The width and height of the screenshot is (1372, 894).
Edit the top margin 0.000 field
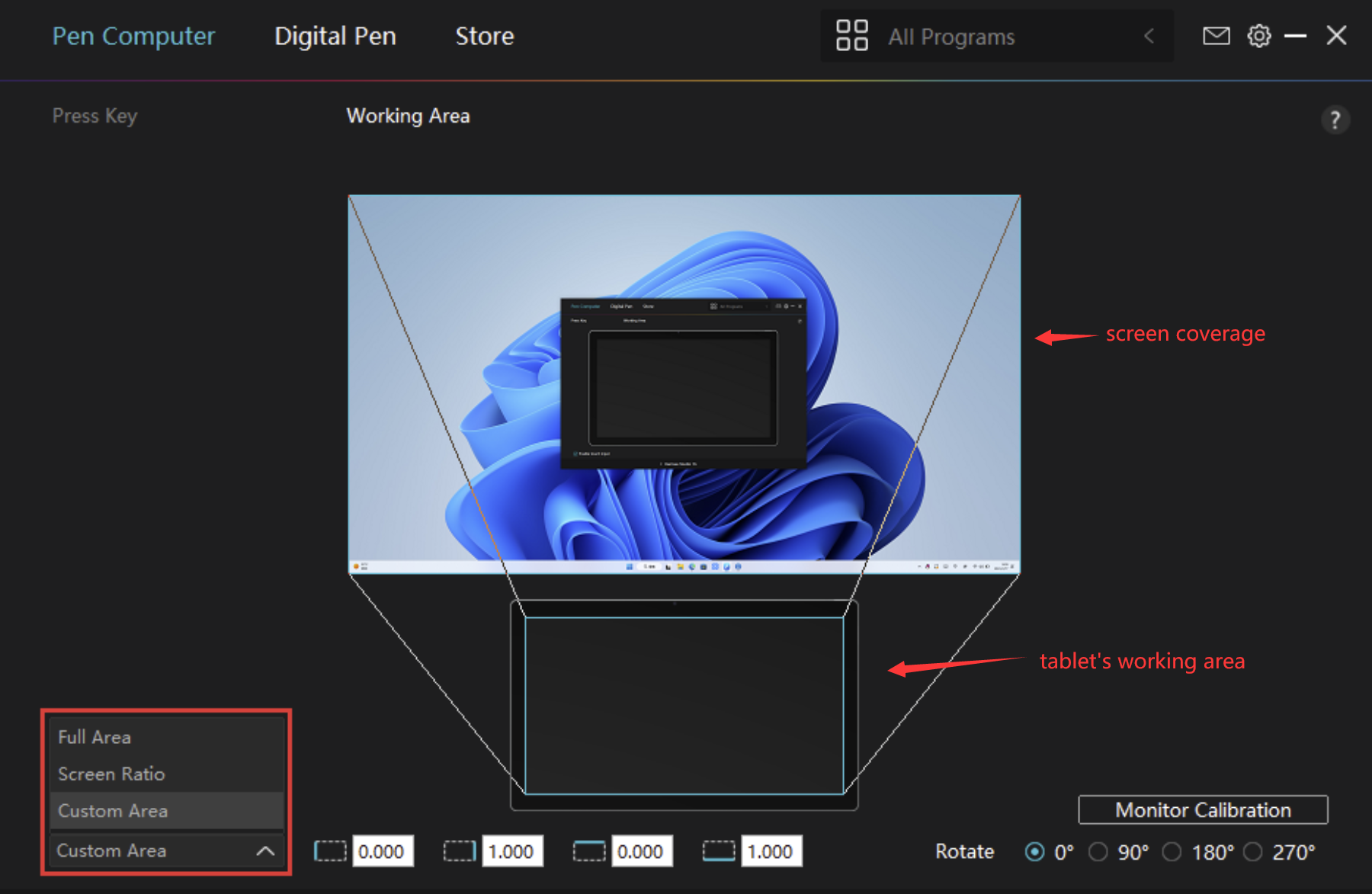pyautogui.click(x=642, y=851)
